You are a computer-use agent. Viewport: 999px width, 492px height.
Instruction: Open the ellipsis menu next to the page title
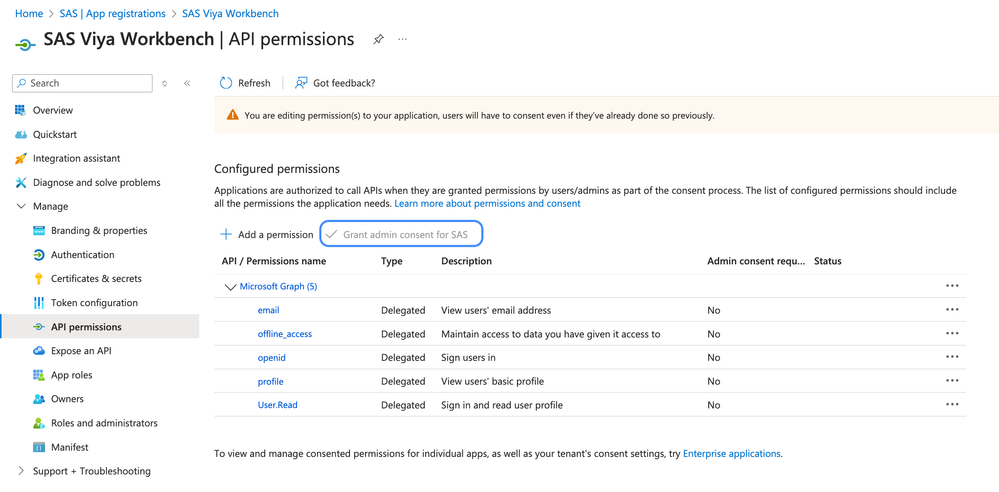click(403, 40)
